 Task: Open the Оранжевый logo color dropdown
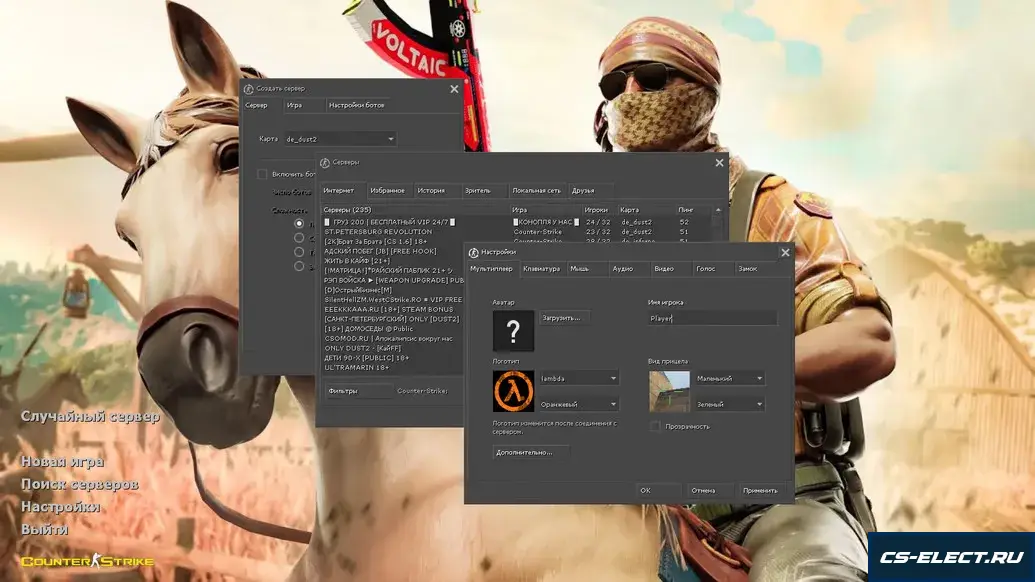(579, 404)
